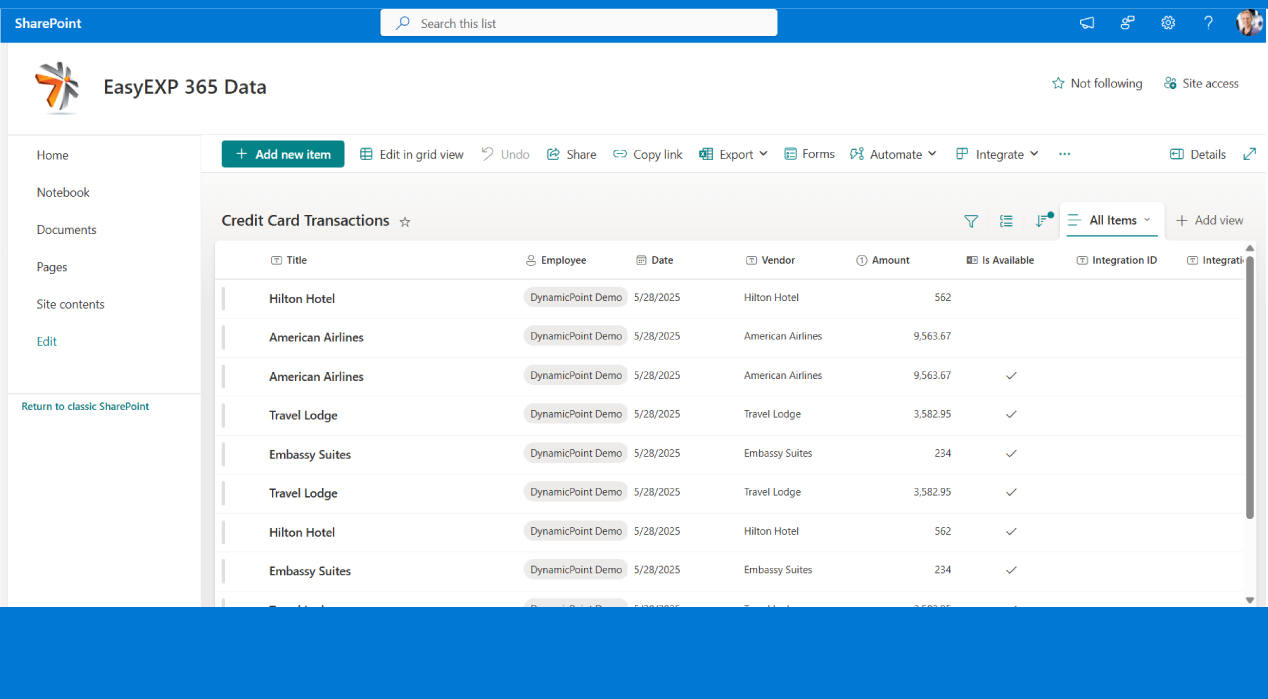Click the scroll down arrow of the list

[x=1250, y=600]
